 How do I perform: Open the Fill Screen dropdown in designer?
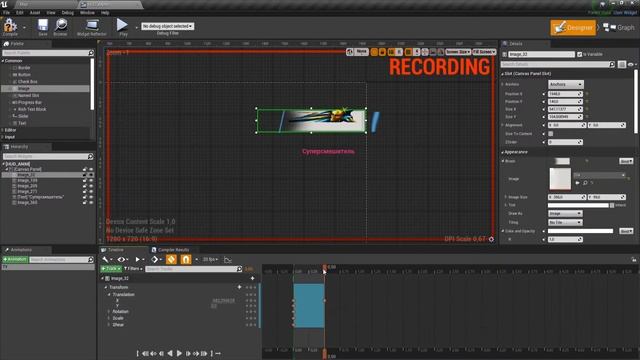pos(484,52)
